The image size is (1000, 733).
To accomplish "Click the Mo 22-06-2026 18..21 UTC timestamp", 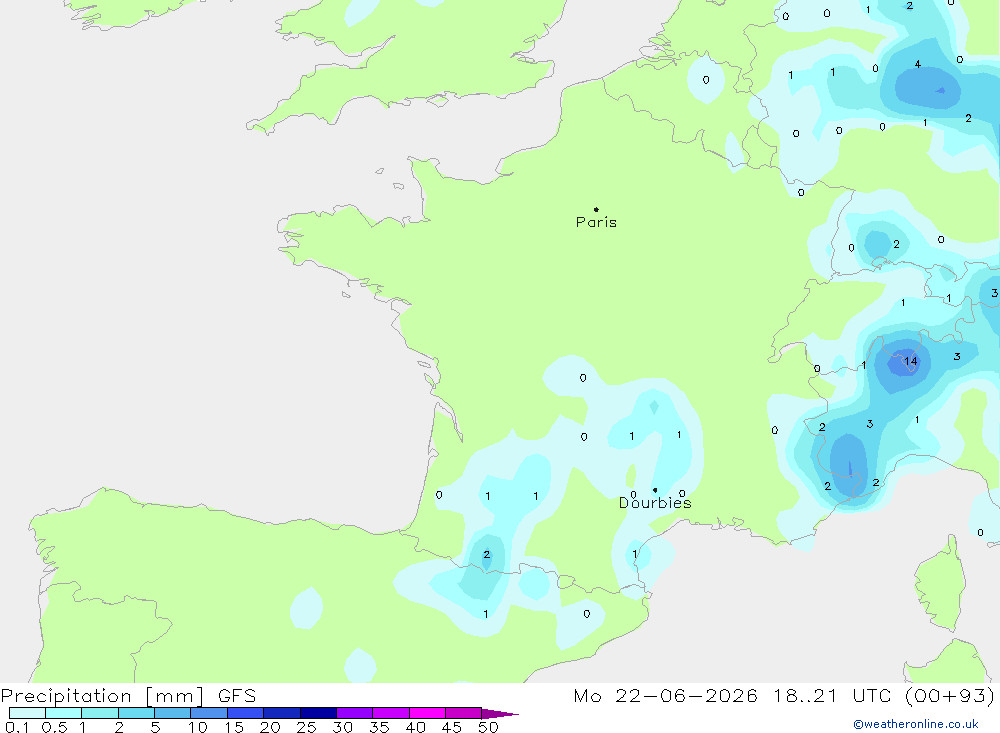I will [x=784, y=695].
